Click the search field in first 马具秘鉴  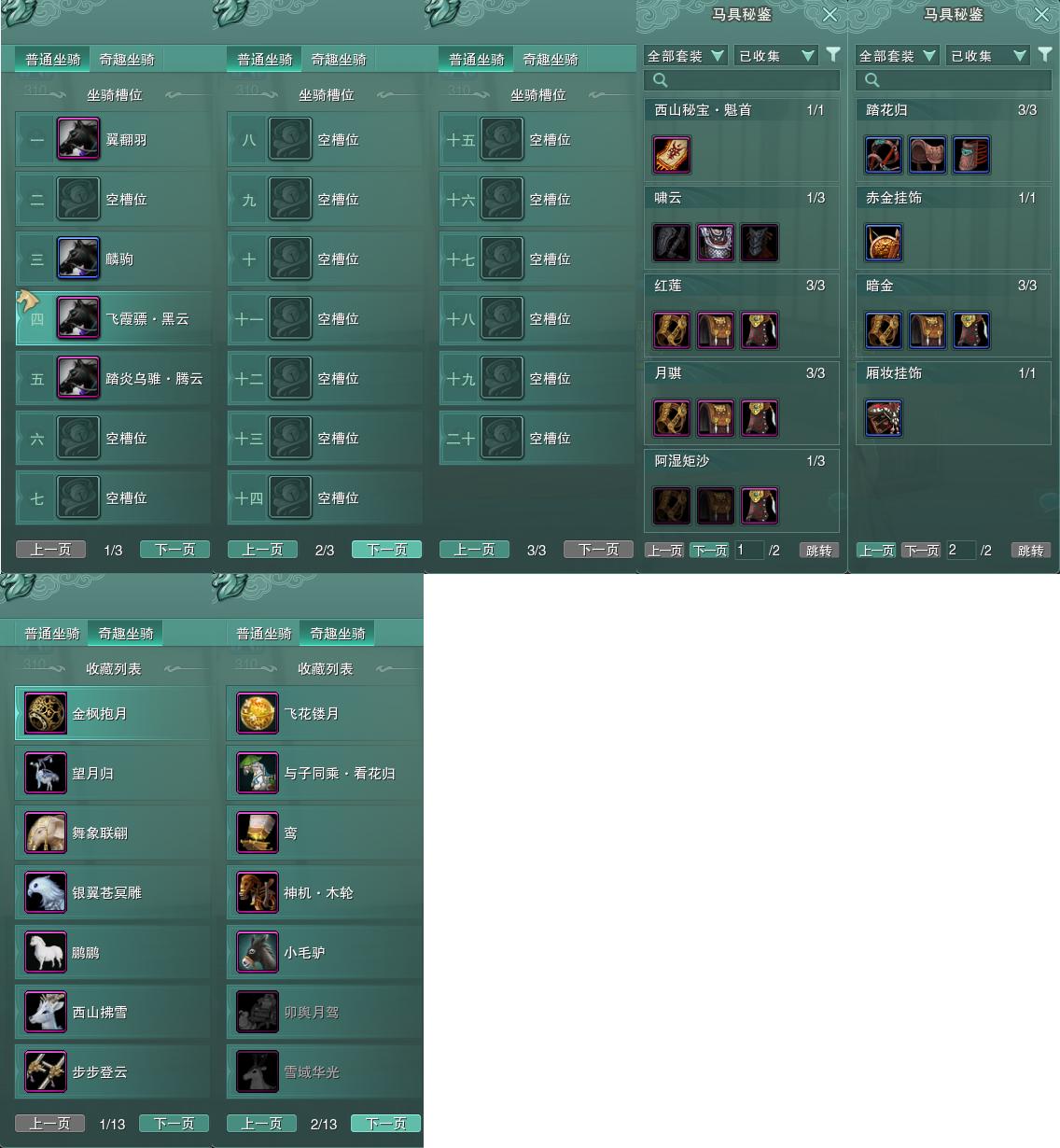click(x=742, y=80)
